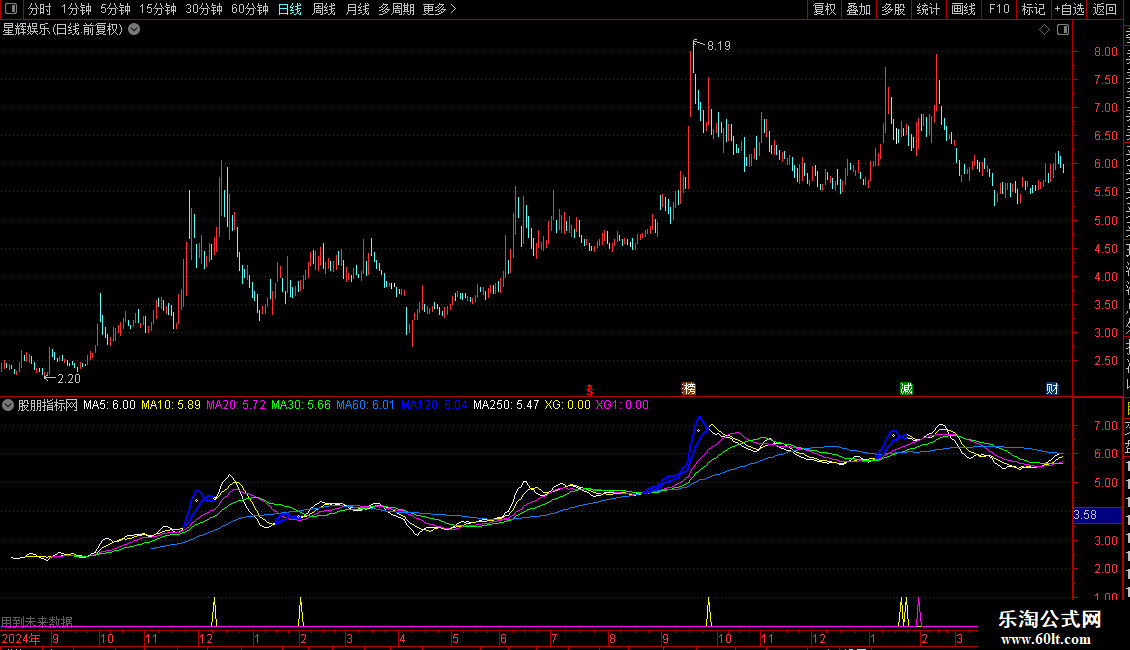
Task: Click the XG: 0.00 label
Action: [567, 405]
